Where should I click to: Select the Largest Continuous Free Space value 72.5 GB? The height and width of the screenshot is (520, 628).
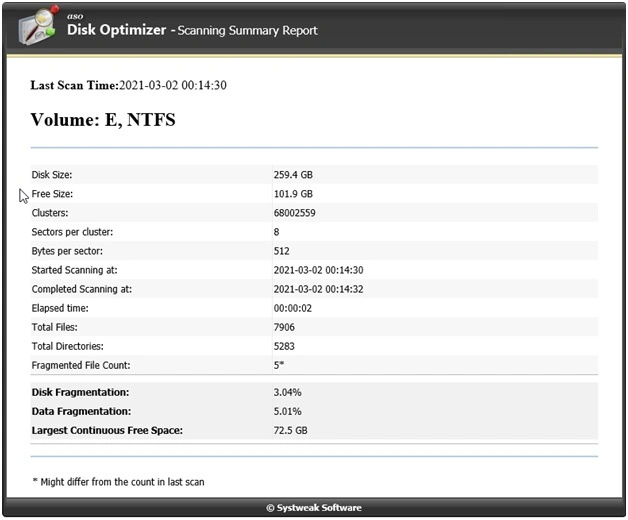[x=291, y=431]
